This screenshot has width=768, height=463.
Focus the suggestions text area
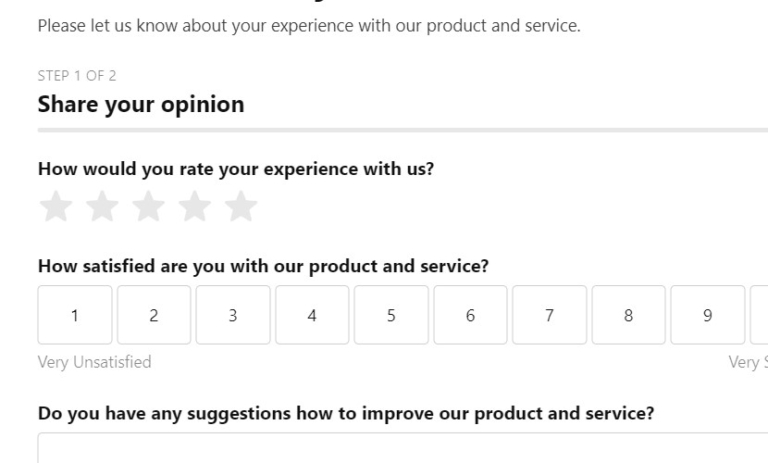pyautogui.click(x=400, y=448)
